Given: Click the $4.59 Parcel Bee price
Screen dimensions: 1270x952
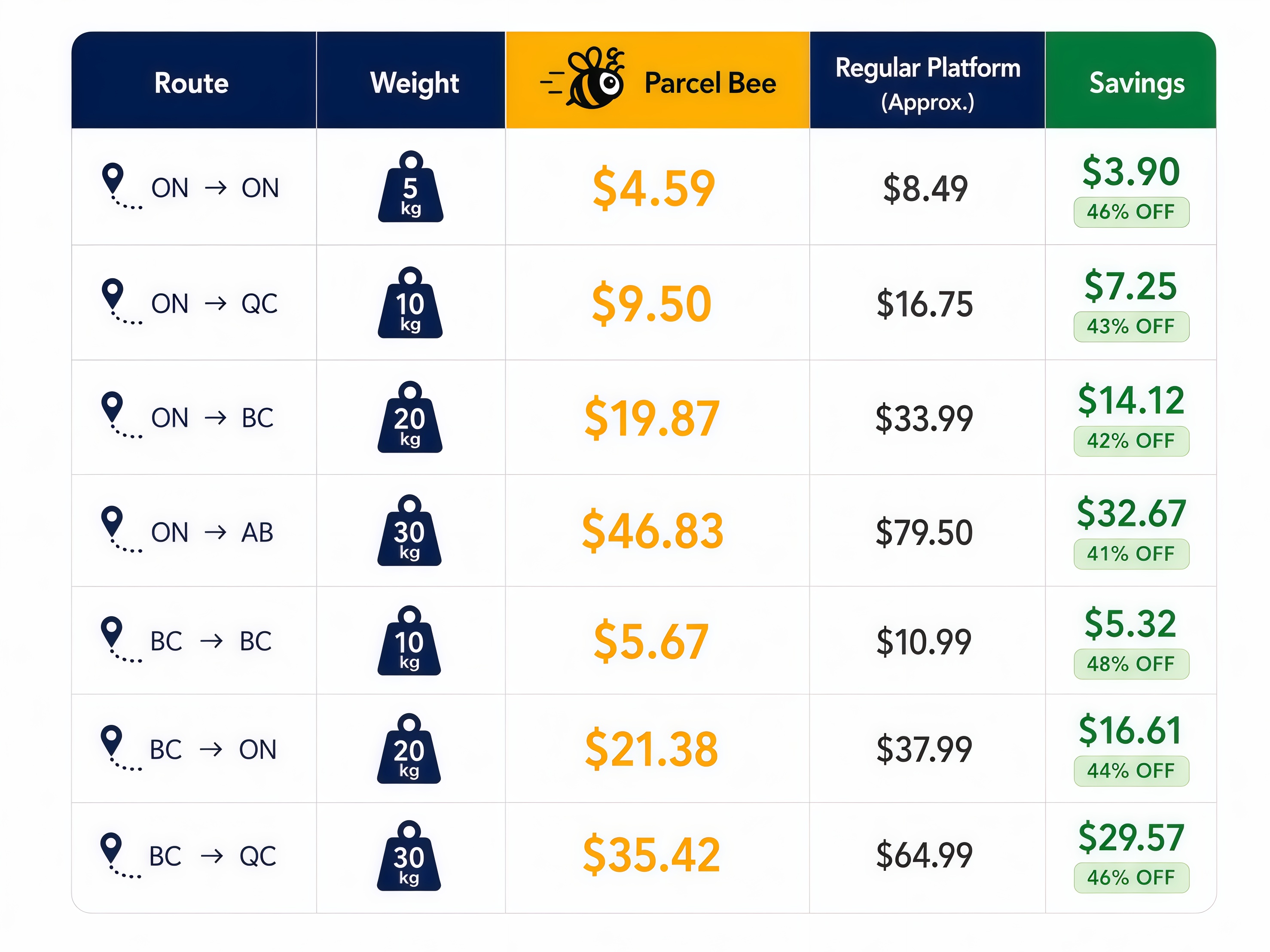Looking at the screenshot, I should point(654,189).
